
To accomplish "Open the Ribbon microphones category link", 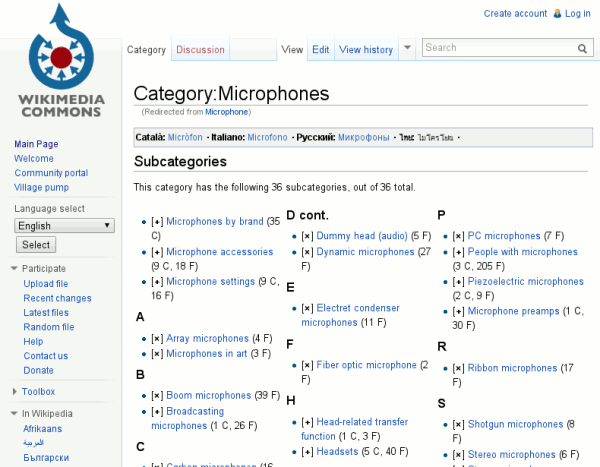I will tap(512, 368).
